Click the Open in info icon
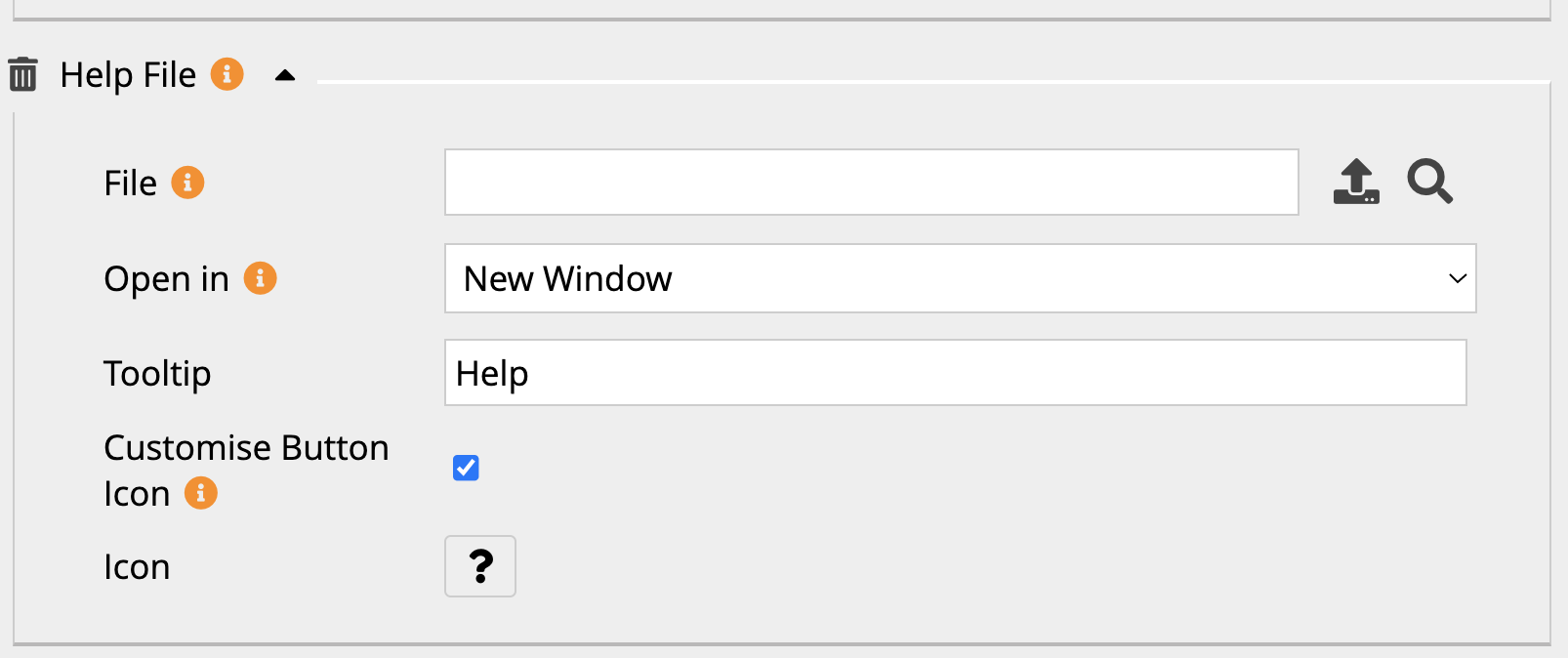The image size is (1568, 658). click(261, 278)
